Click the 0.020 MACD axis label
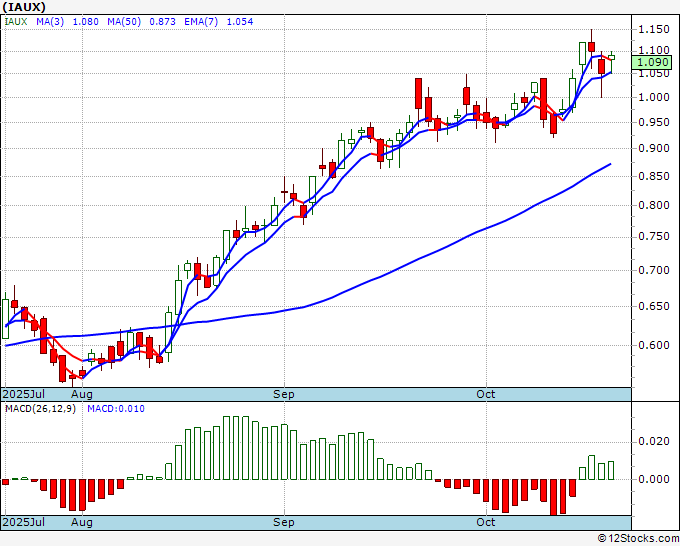The width and height of the screenshot is (680, 546). (x=654, y=441)
